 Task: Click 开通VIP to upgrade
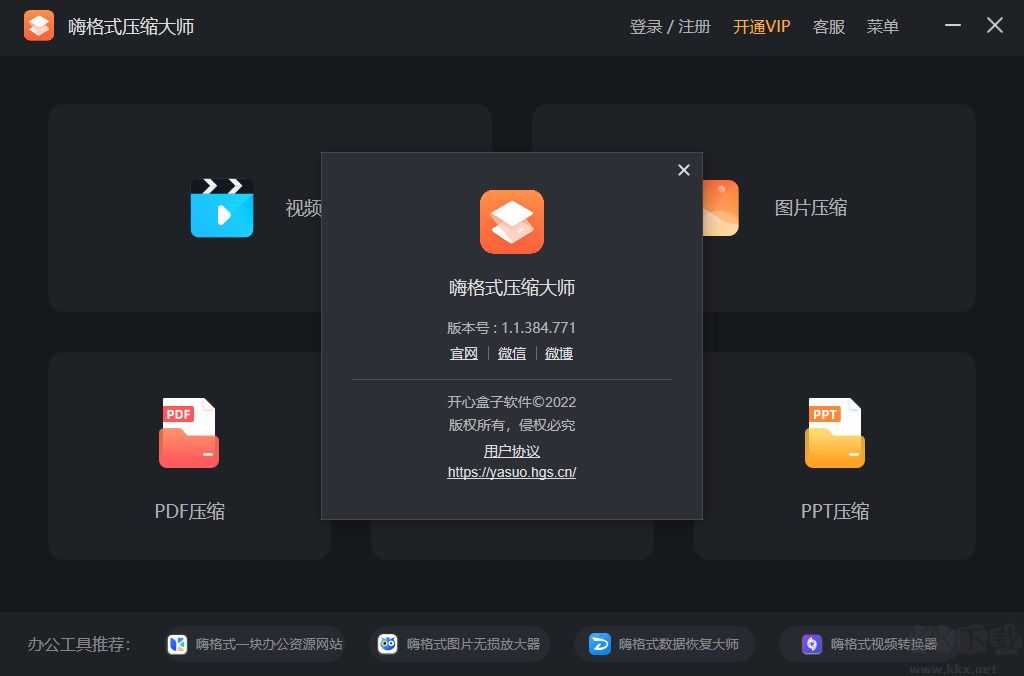761,27
